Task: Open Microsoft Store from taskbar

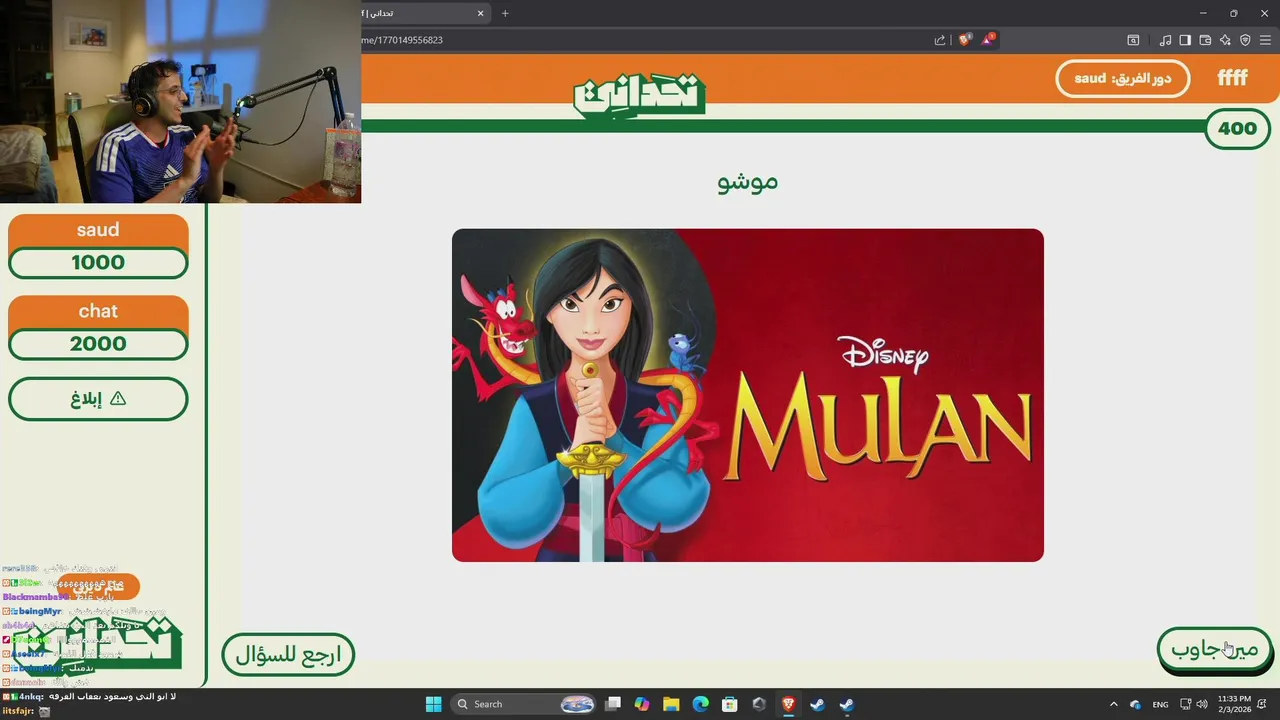Action: click(x=729, y=704)
